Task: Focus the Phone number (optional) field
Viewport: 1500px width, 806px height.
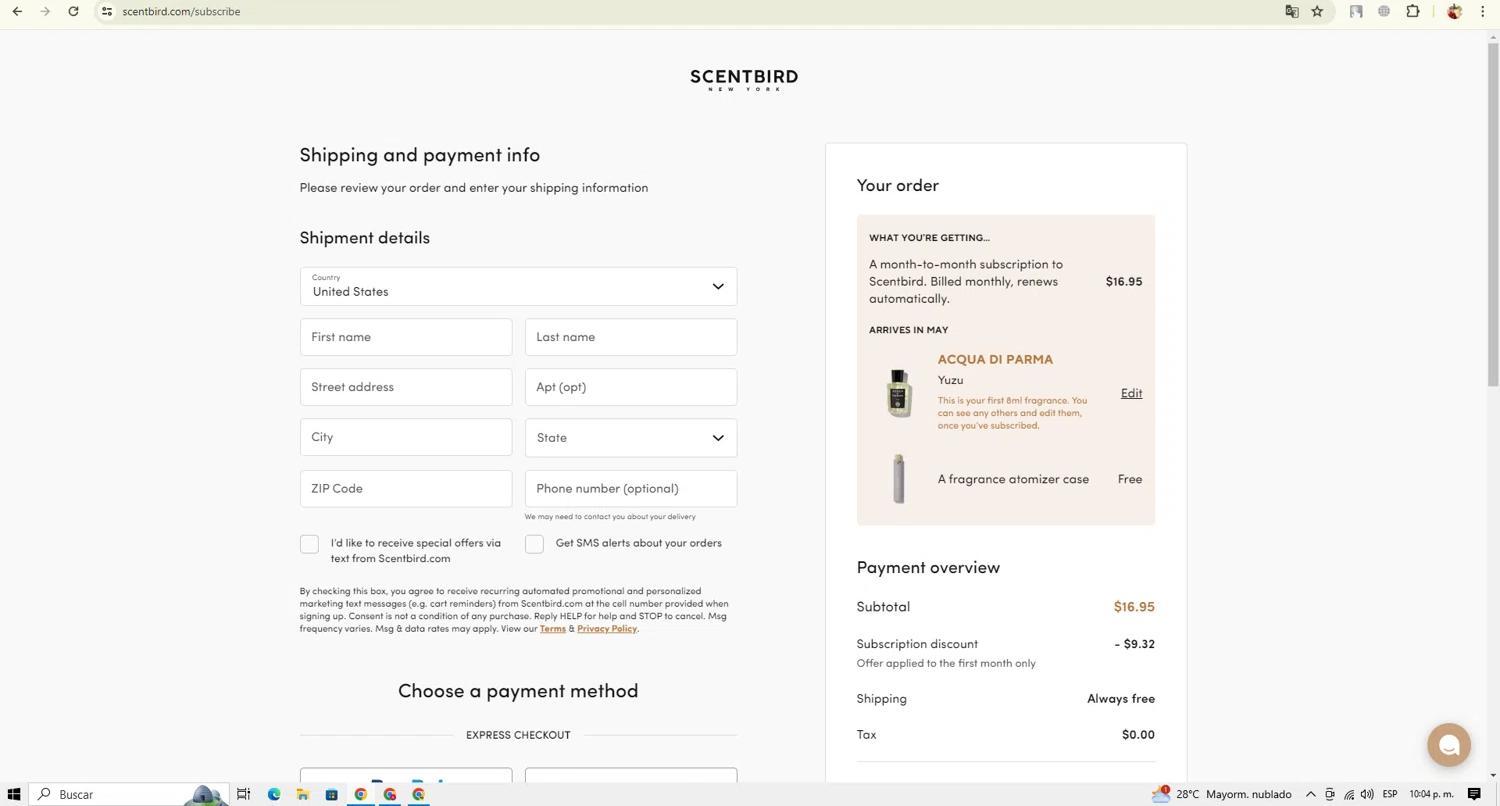Action: [x=631, y=489]
